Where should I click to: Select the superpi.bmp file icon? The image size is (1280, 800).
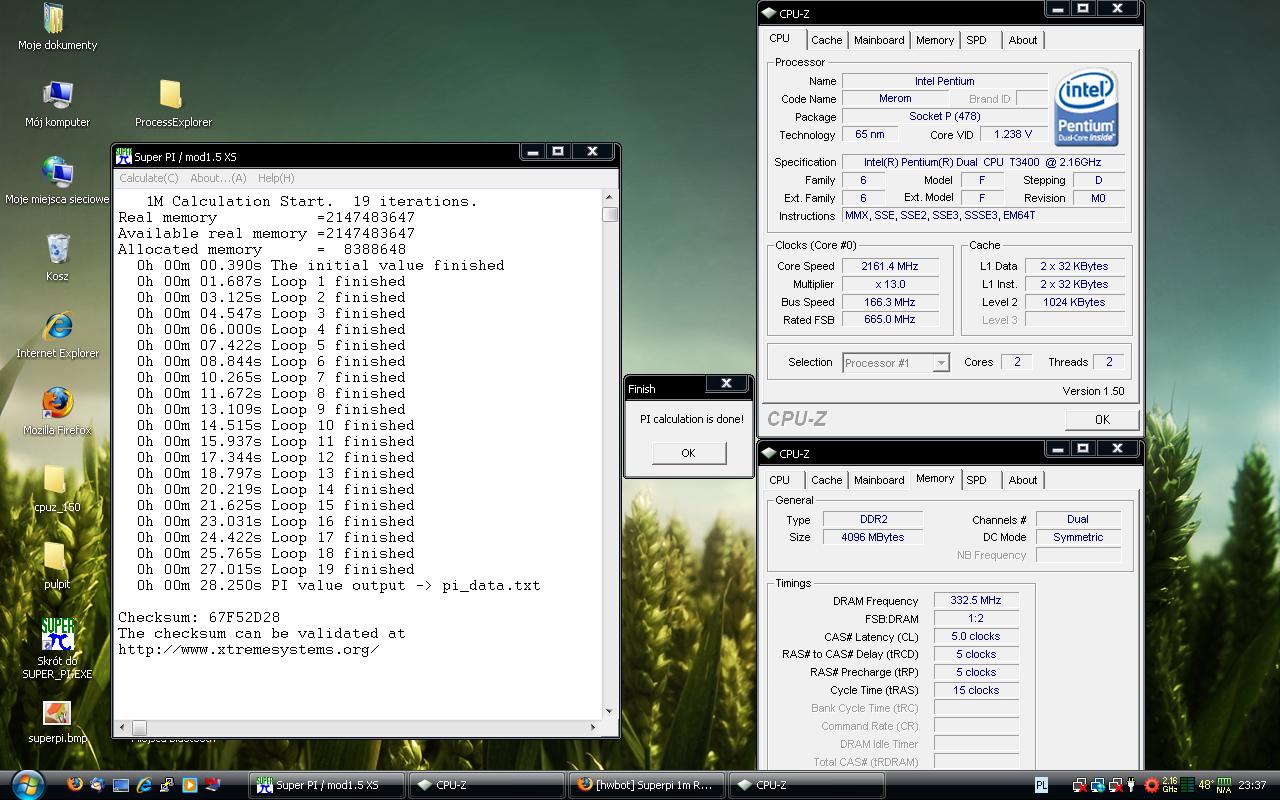click(x=57, y=722)
